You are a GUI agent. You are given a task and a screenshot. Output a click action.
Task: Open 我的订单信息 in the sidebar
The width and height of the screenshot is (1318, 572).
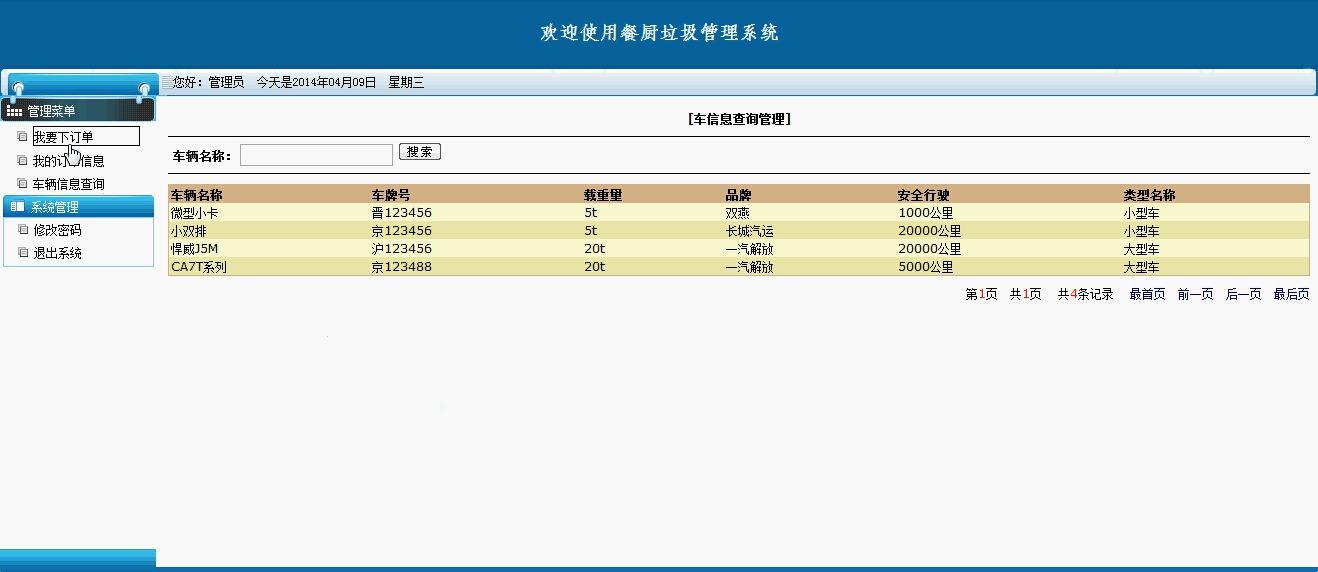[x=69, y=160]
